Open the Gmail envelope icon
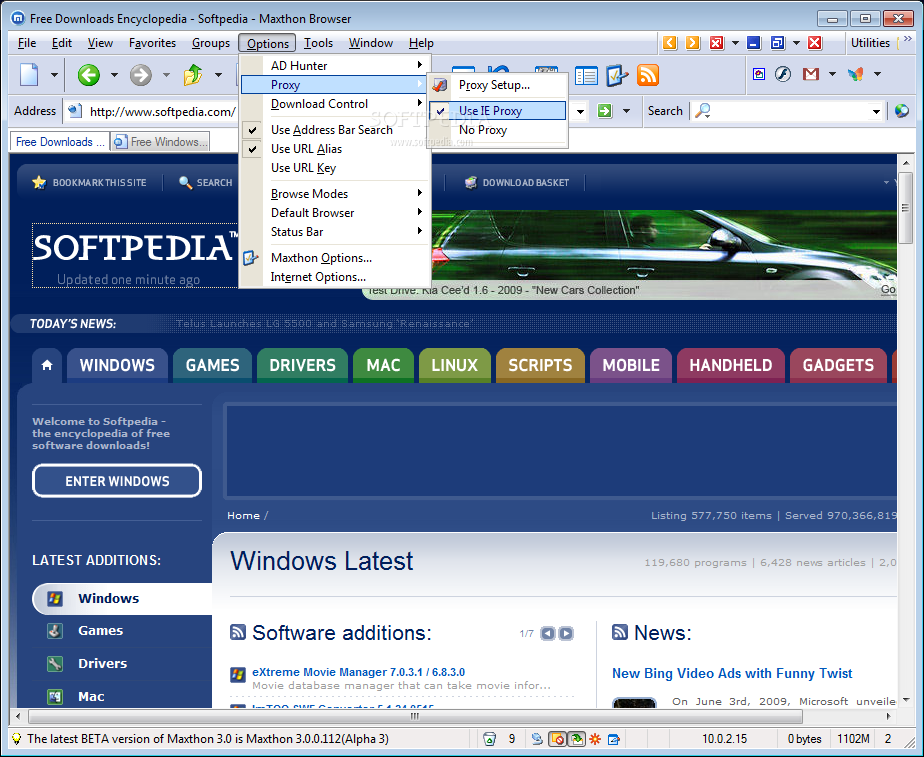Screen dimensions: 924x757 (811, 74)
